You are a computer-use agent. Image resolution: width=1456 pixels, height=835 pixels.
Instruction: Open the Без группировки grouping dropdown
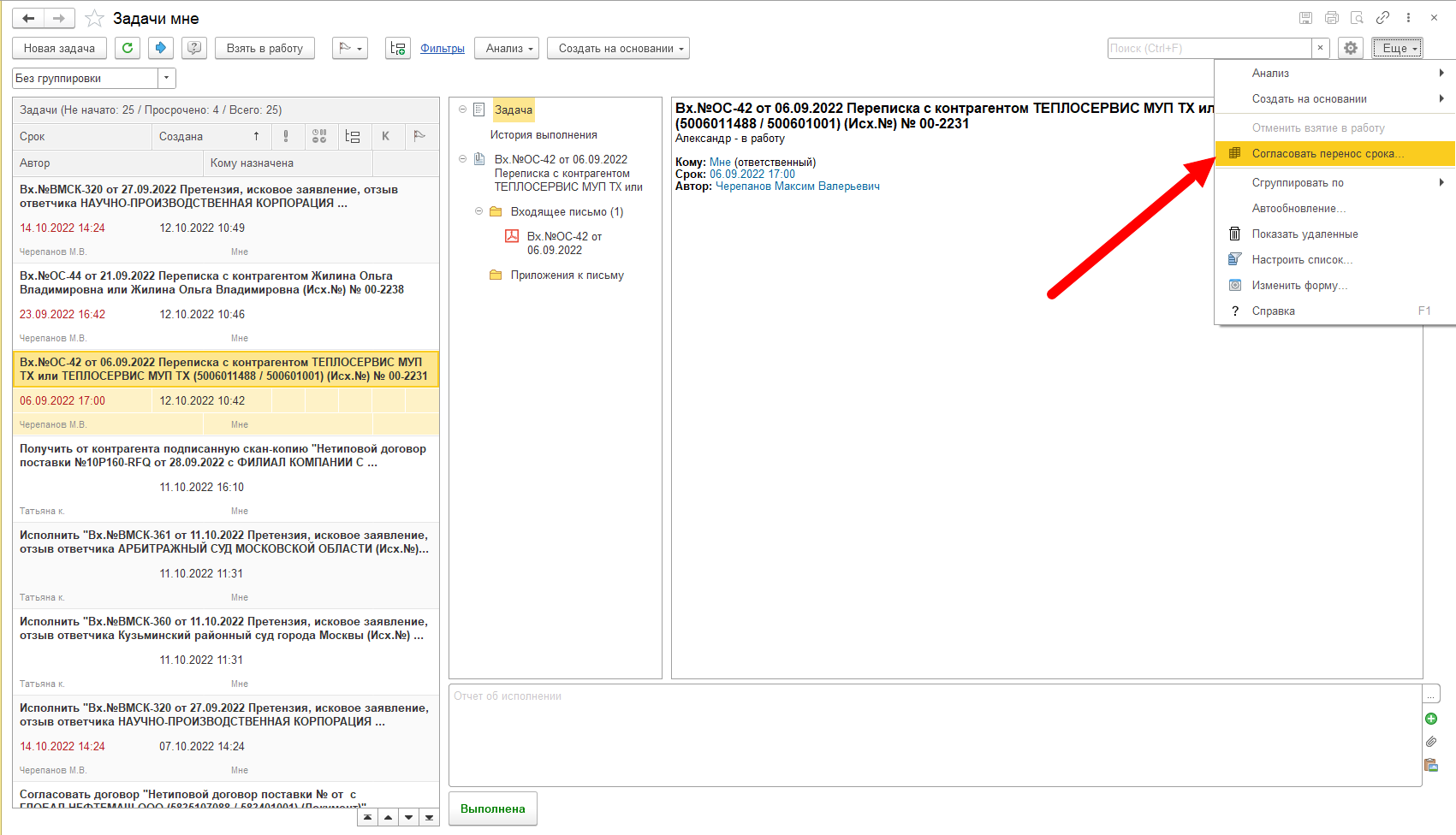167,79
